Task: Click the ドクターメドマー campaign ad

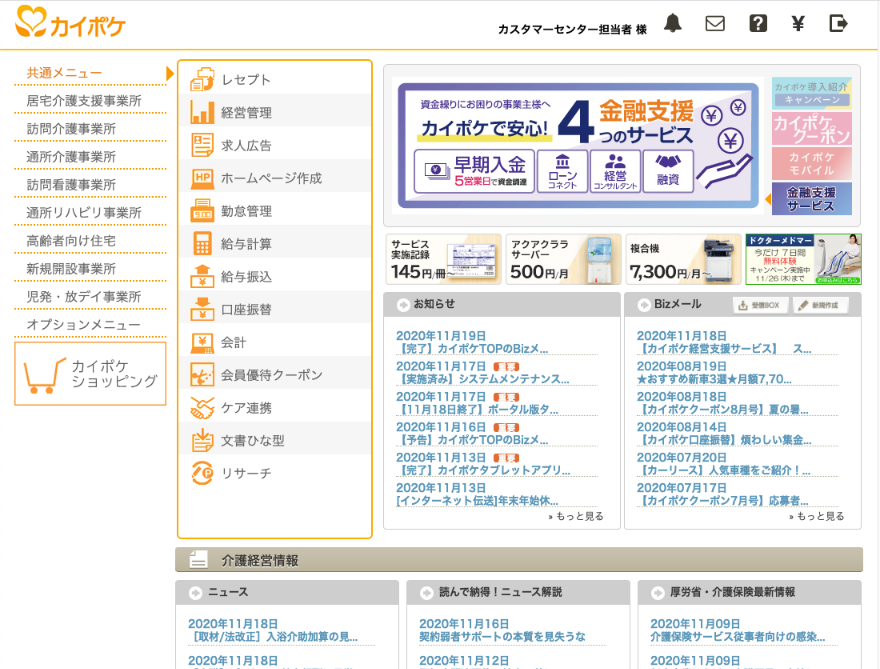Action: [804, 259]
